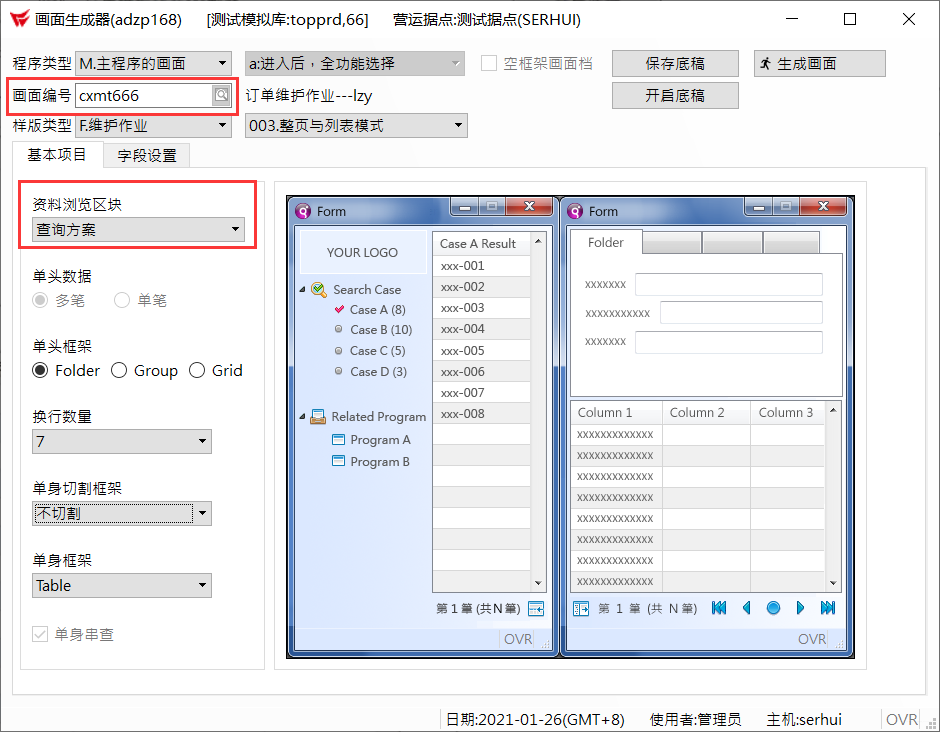The height and width of the screenshot is (732, 940).
Task: Click the xxx-001 row in results list
Action: [x=482, y=266]
